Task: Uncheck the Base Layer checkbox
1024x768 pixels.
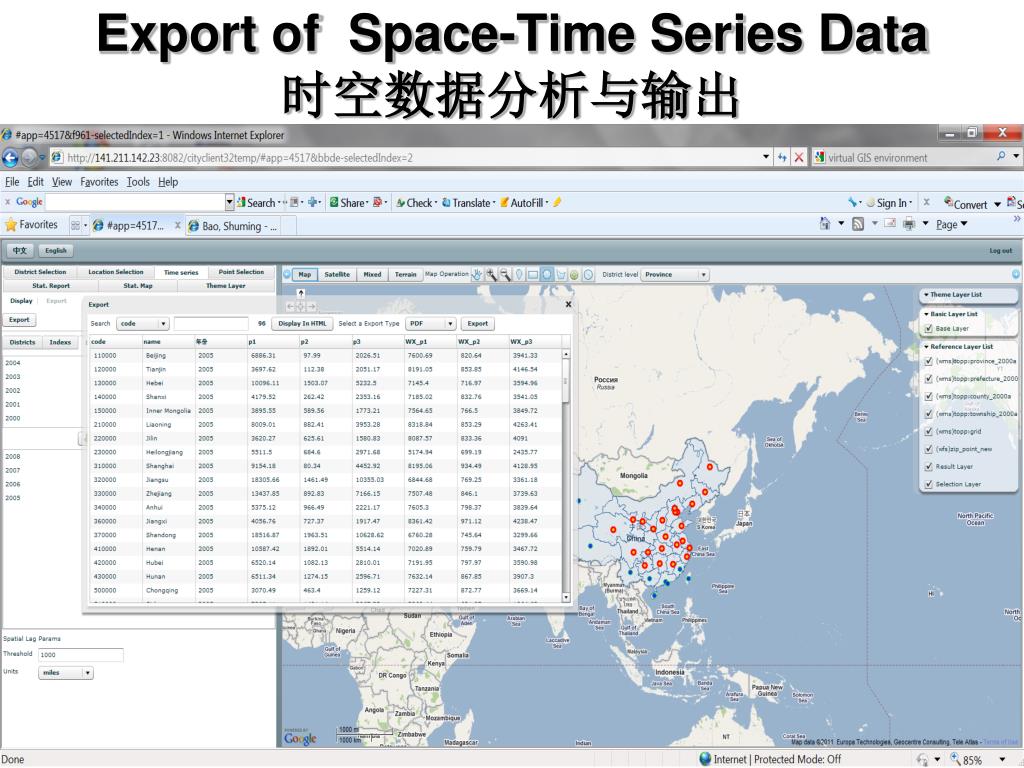Action: [x=928, y=328]
